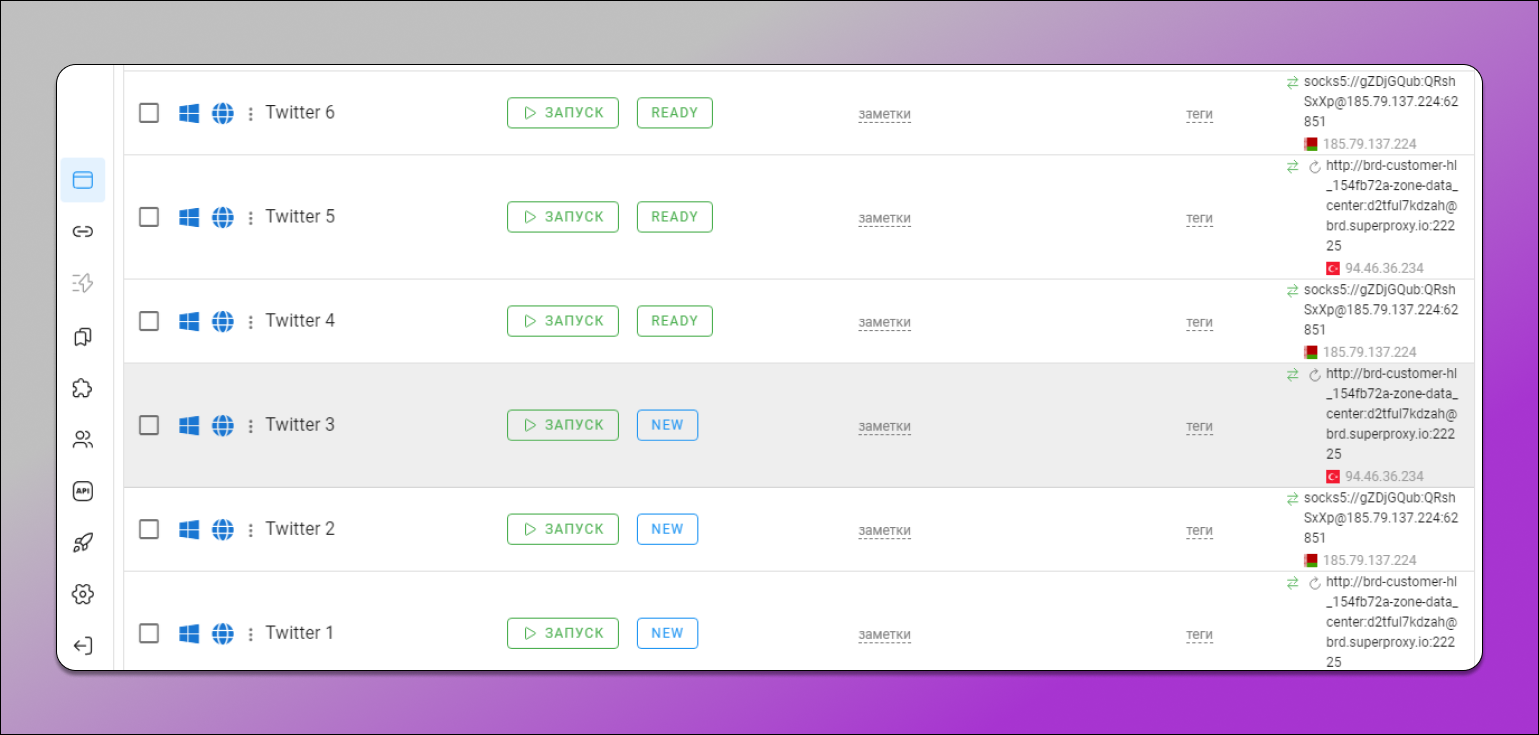The height and width of the screenshot is (735, 1539).
Task: Open the Extensions puzzle icon in the sidebar
Action: (83, 388)
